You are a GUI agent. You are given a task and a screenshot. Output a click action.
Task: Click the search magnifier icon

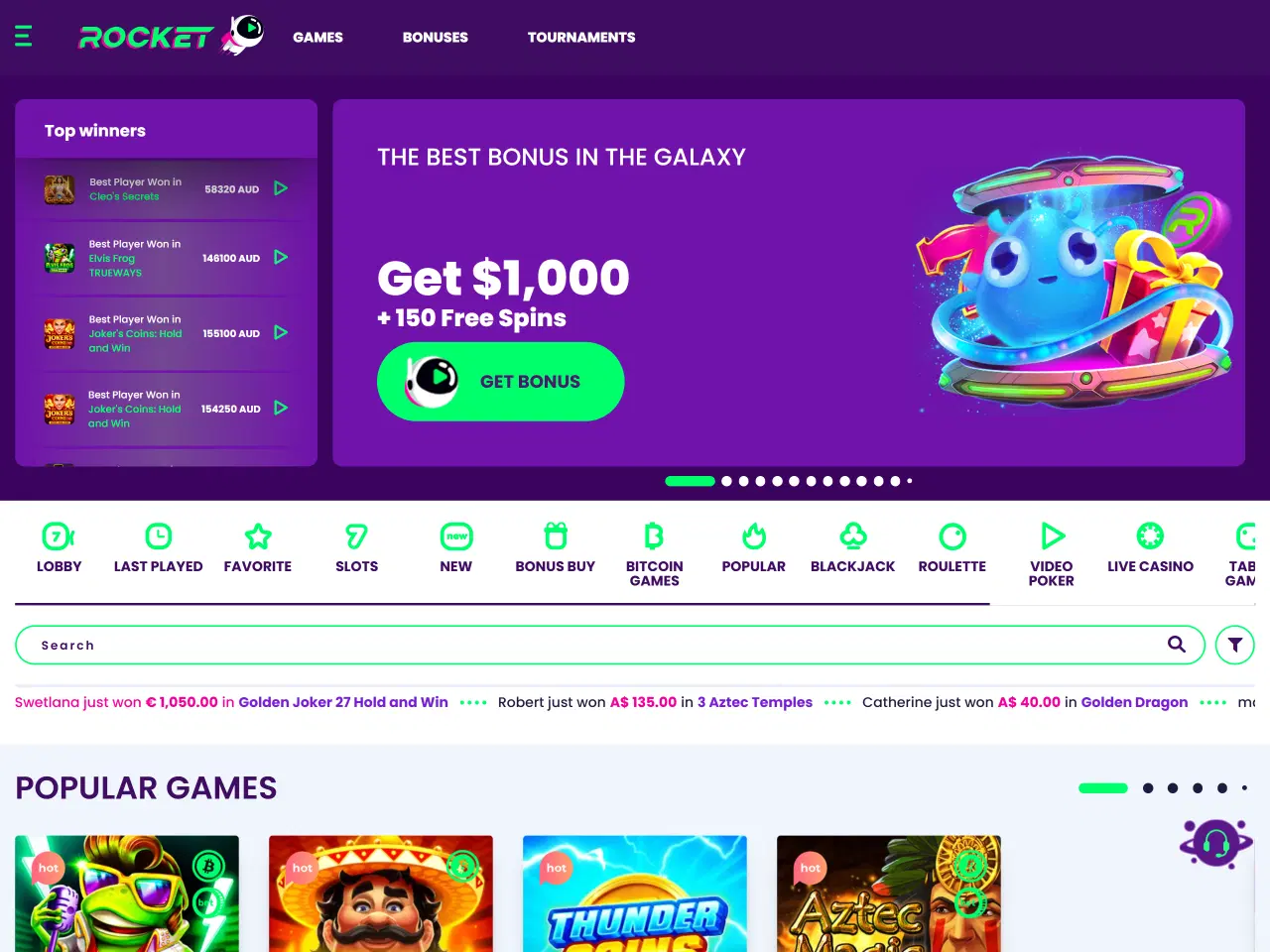(x=1177, y=644)
